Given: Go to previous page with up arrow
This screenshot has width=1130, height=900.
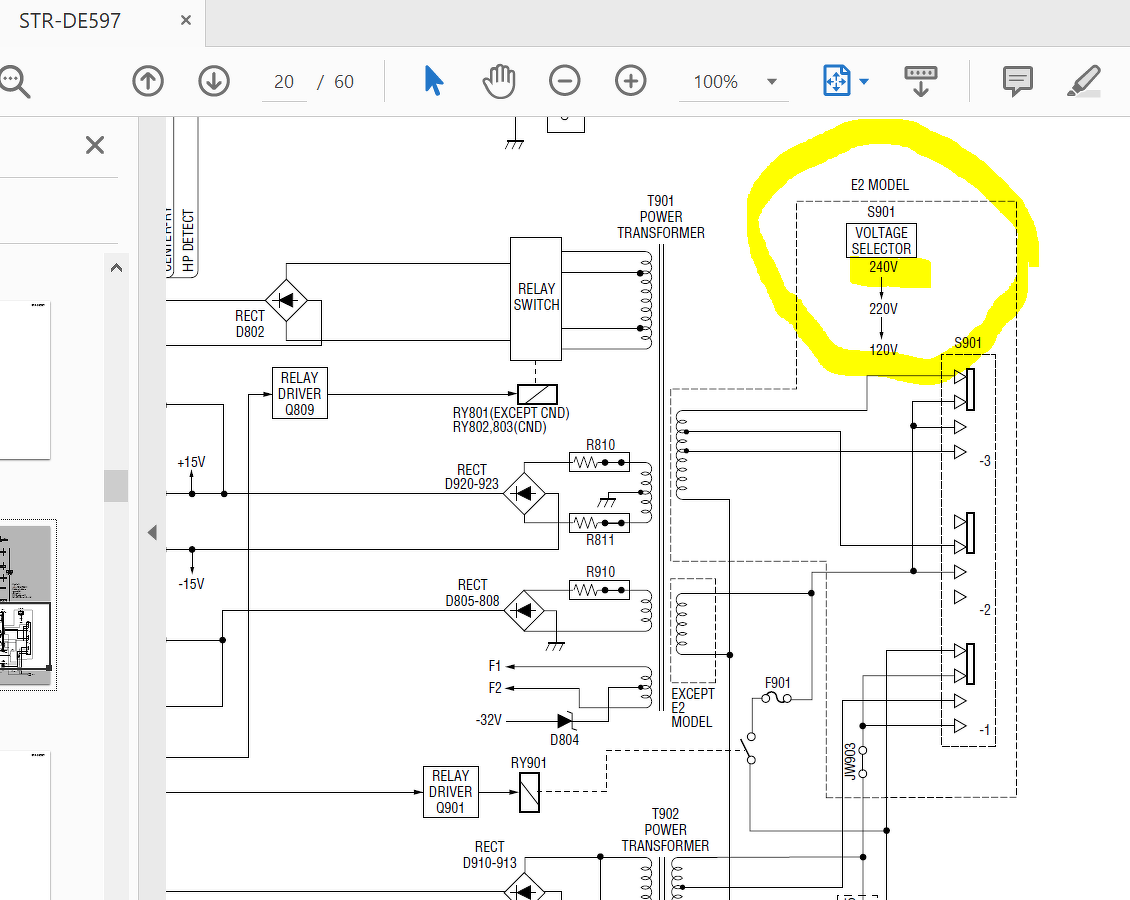Looking at the screenshot, I should click(148, 81).
